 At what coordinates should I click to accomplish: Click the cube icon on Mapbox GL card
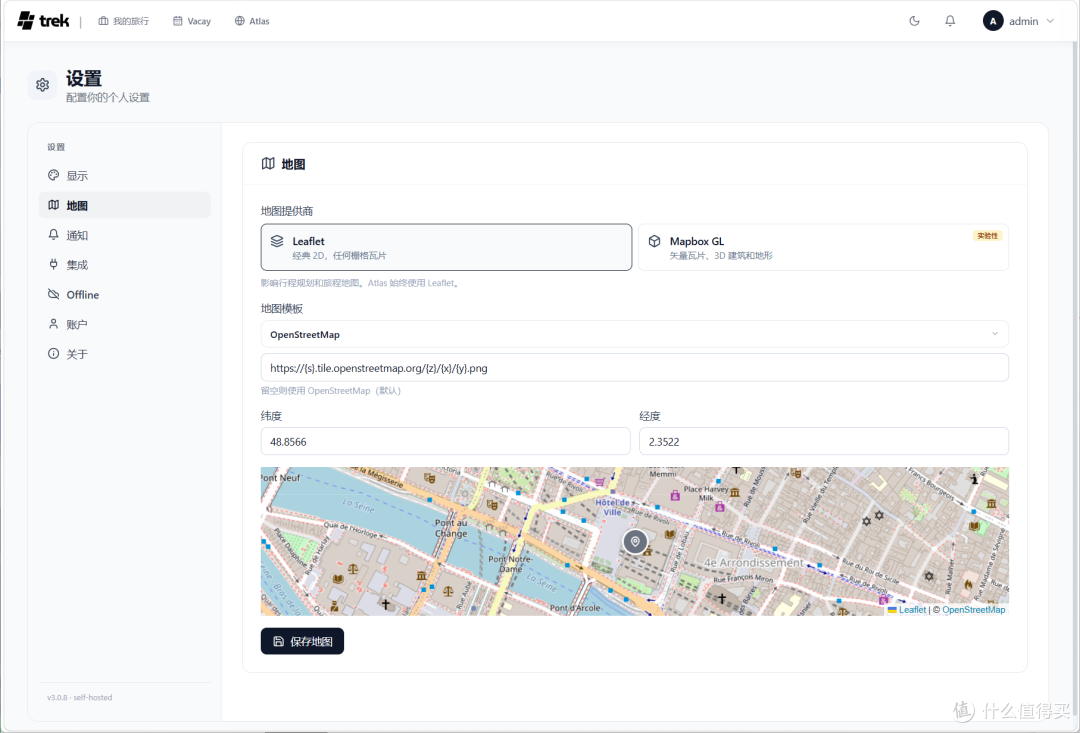654,241
